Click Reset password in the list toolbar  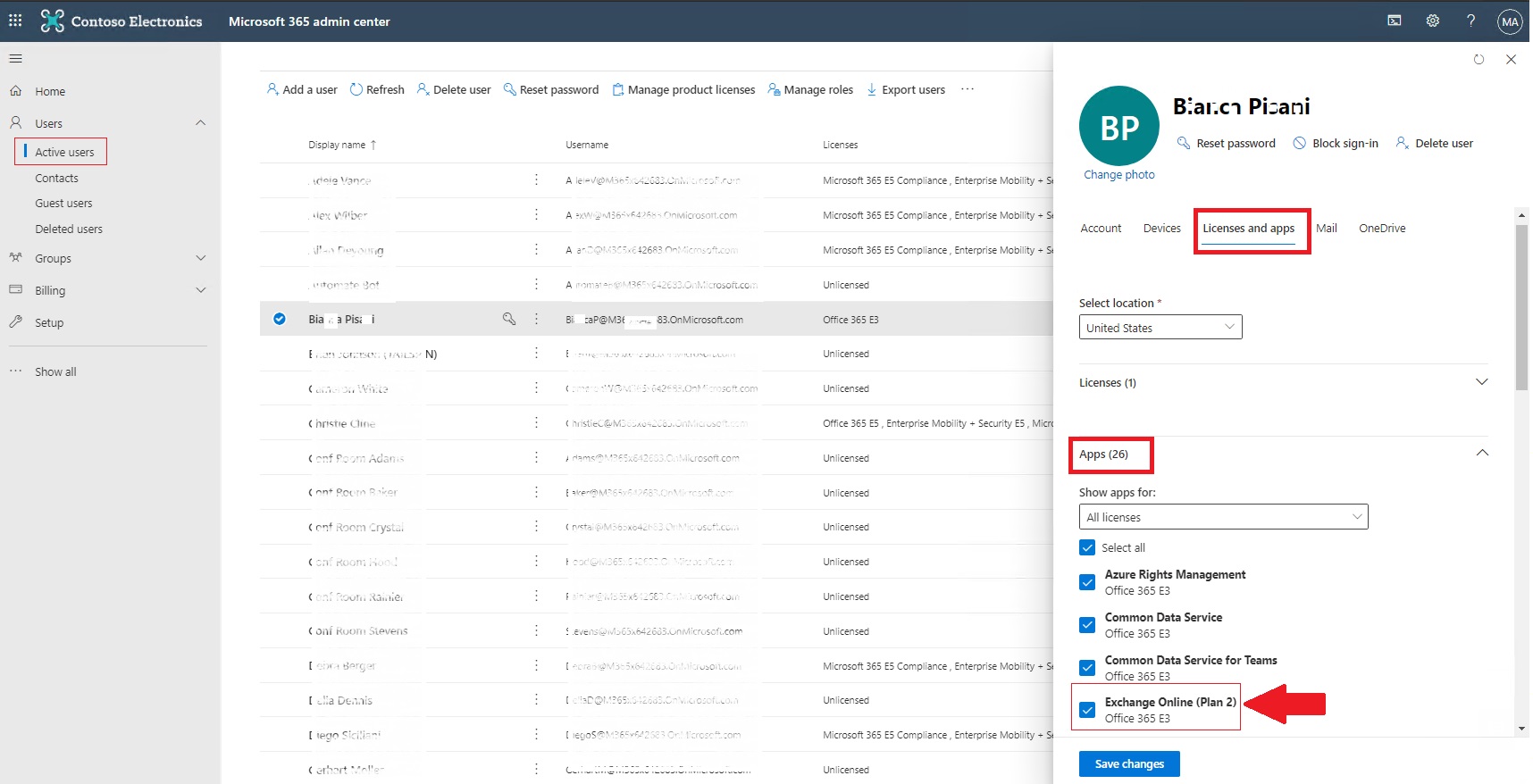pyautogui.click(x=551, y=89)
